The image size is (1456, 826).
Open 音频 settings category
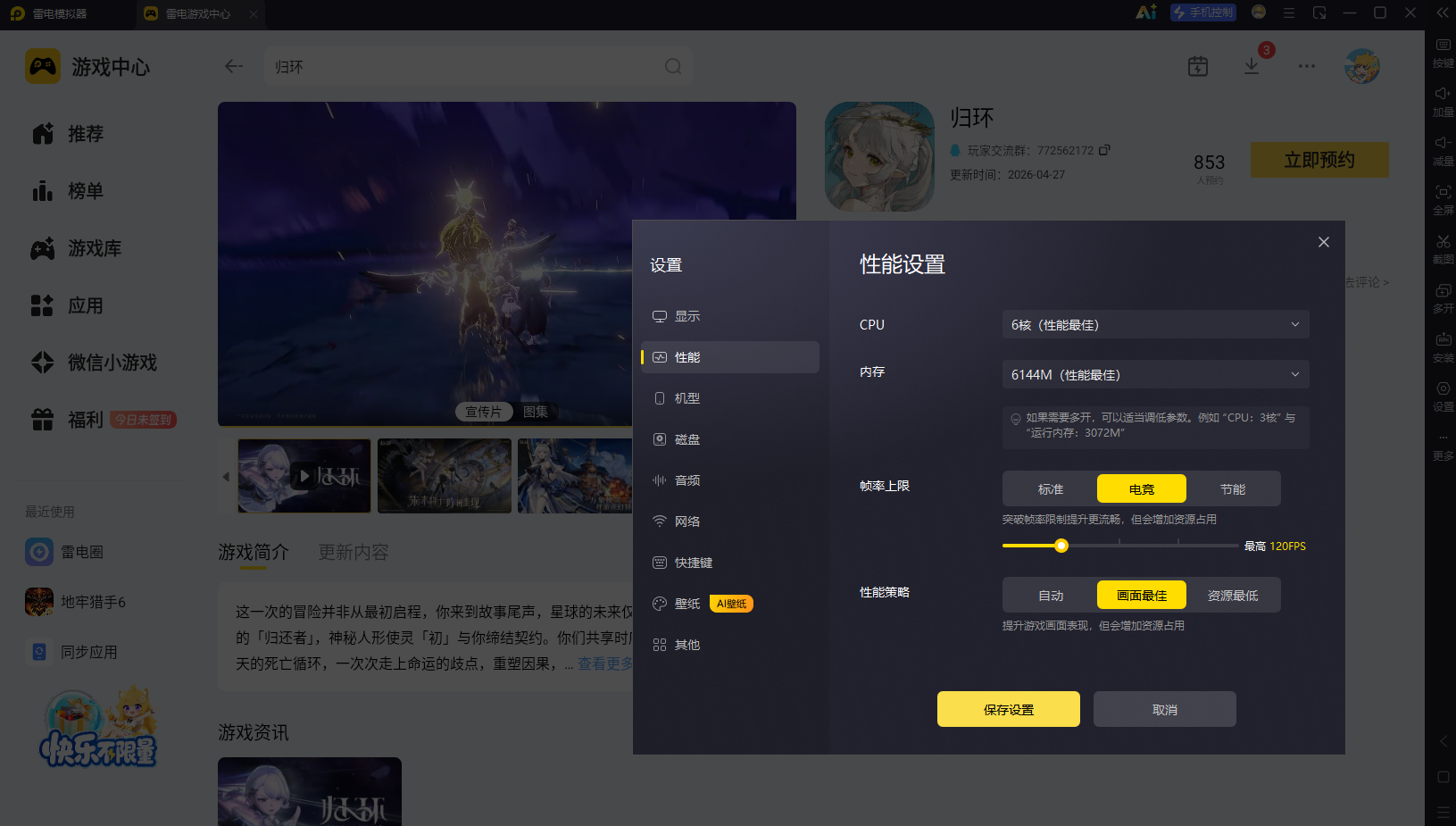pos(730,480)
